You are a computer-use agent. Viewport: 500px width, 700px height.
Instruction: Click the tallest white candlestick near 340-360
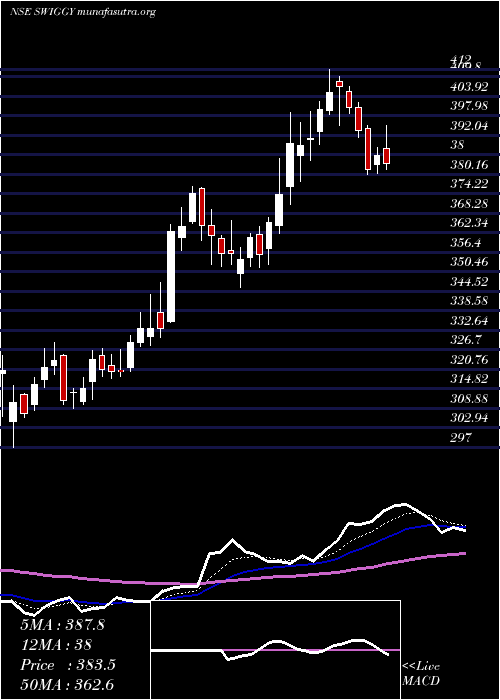171,276
